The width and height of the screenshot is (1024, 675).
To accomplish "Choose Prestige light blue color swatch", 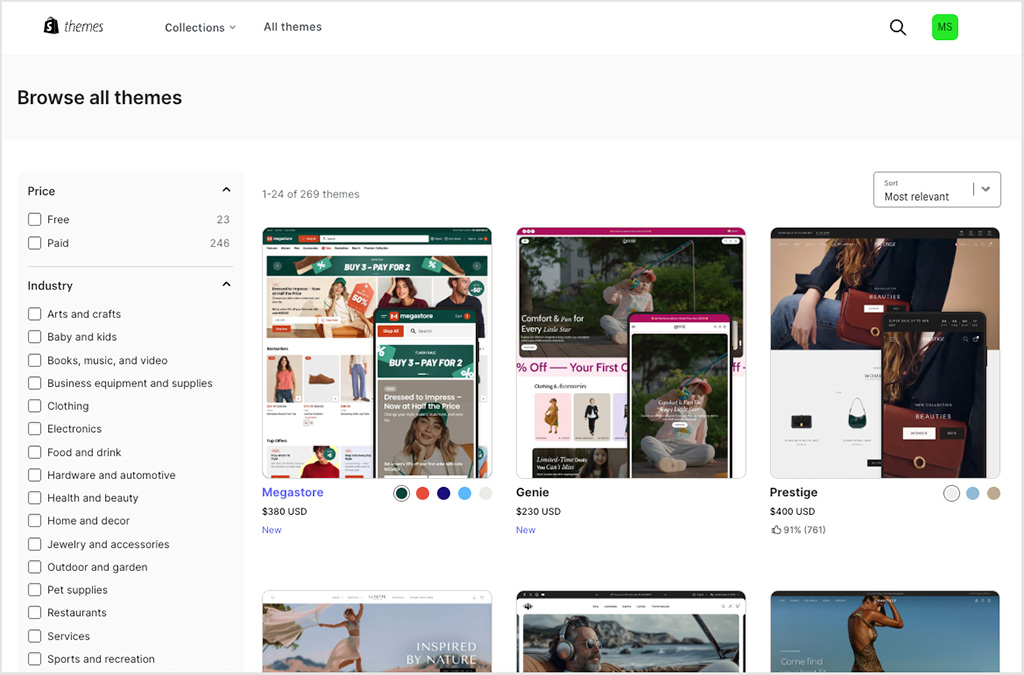I will pos(972,494).
